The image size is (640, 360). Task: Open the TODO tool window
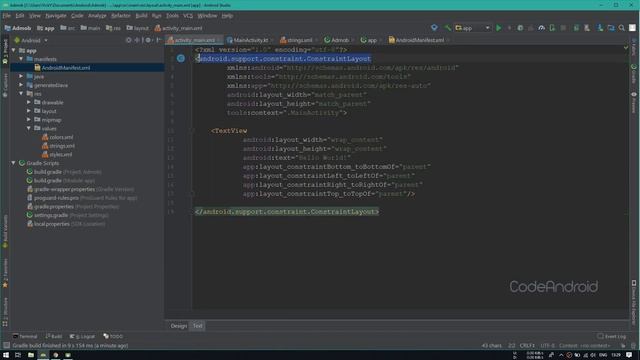(x=113, y=336)
